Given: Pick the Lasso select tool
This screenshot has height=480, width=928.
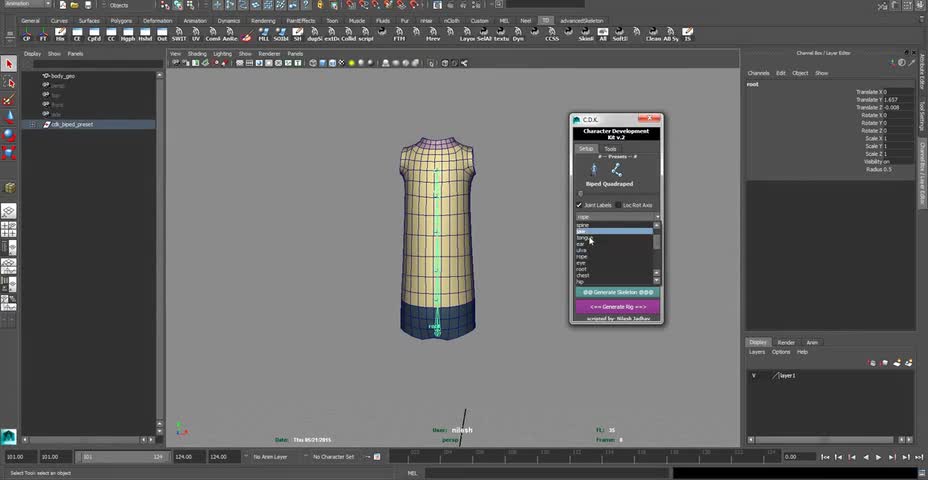Looking at the screenshot, I should point(9,82).
